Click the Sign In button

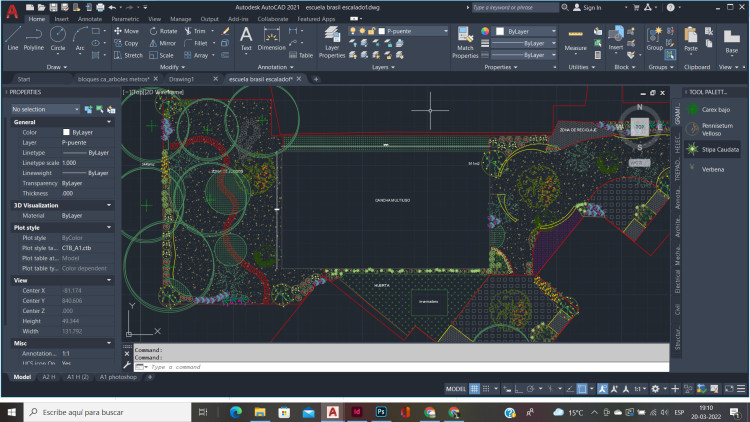click(587, 7)
